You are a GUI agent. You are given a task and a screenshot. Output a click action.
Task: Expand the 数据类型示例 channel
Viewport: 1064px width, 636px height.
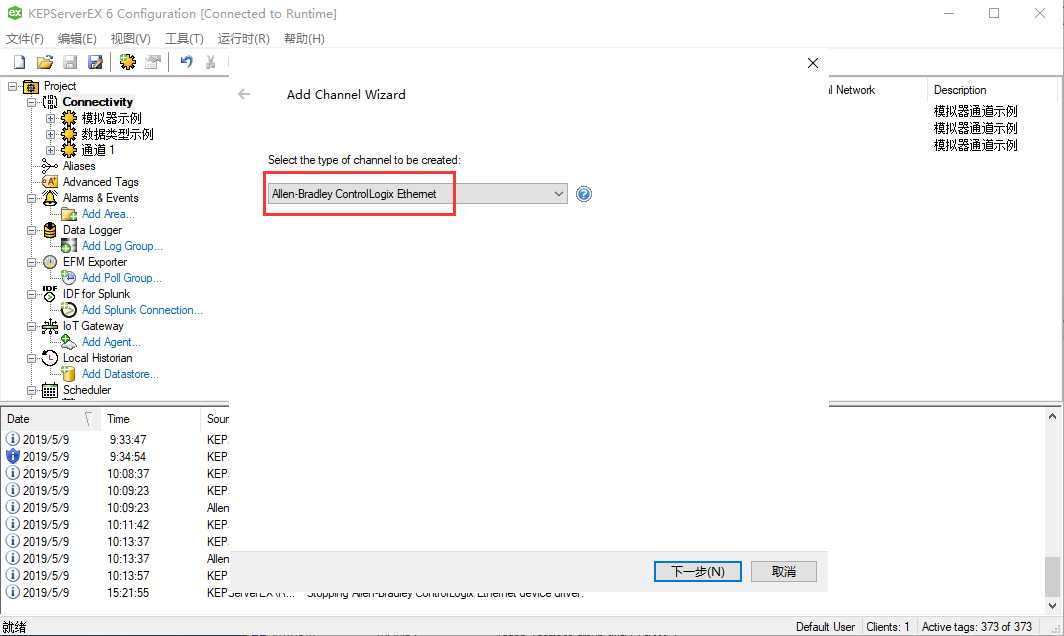coord(50,134)
